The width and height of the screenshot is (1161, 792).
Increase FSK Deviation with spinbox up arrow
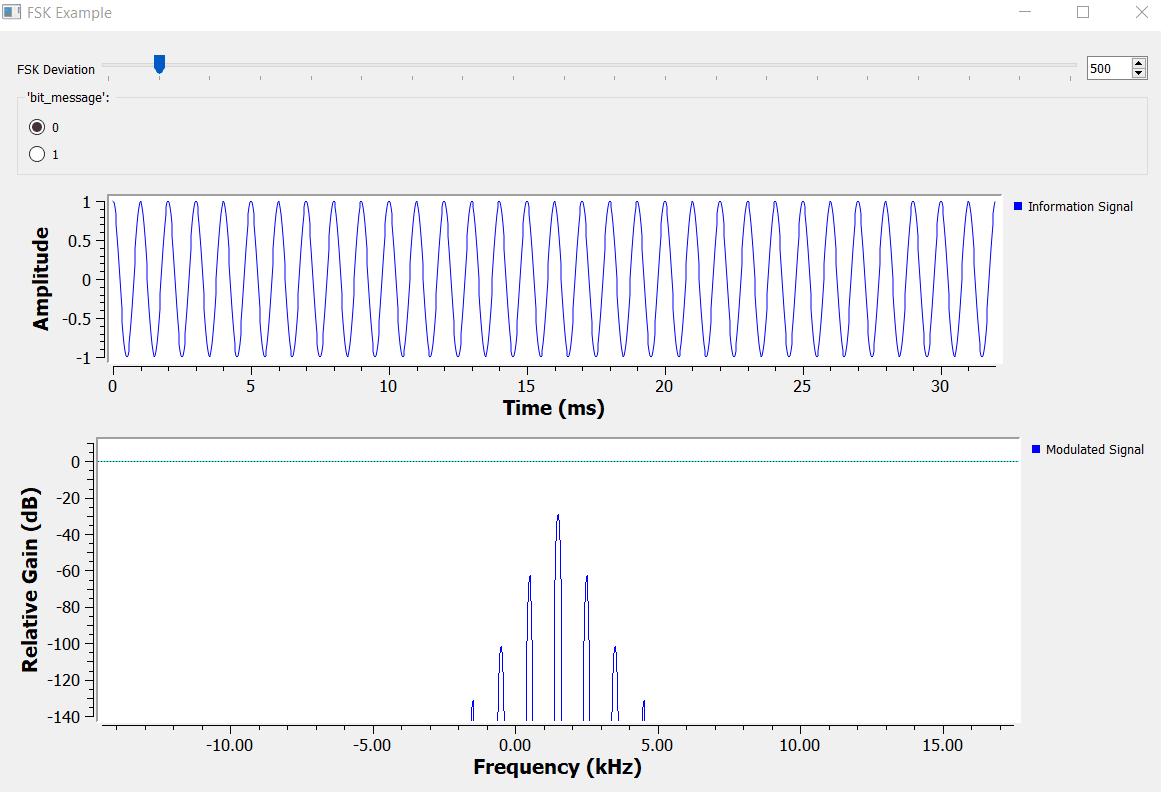tap(1139, 64)
